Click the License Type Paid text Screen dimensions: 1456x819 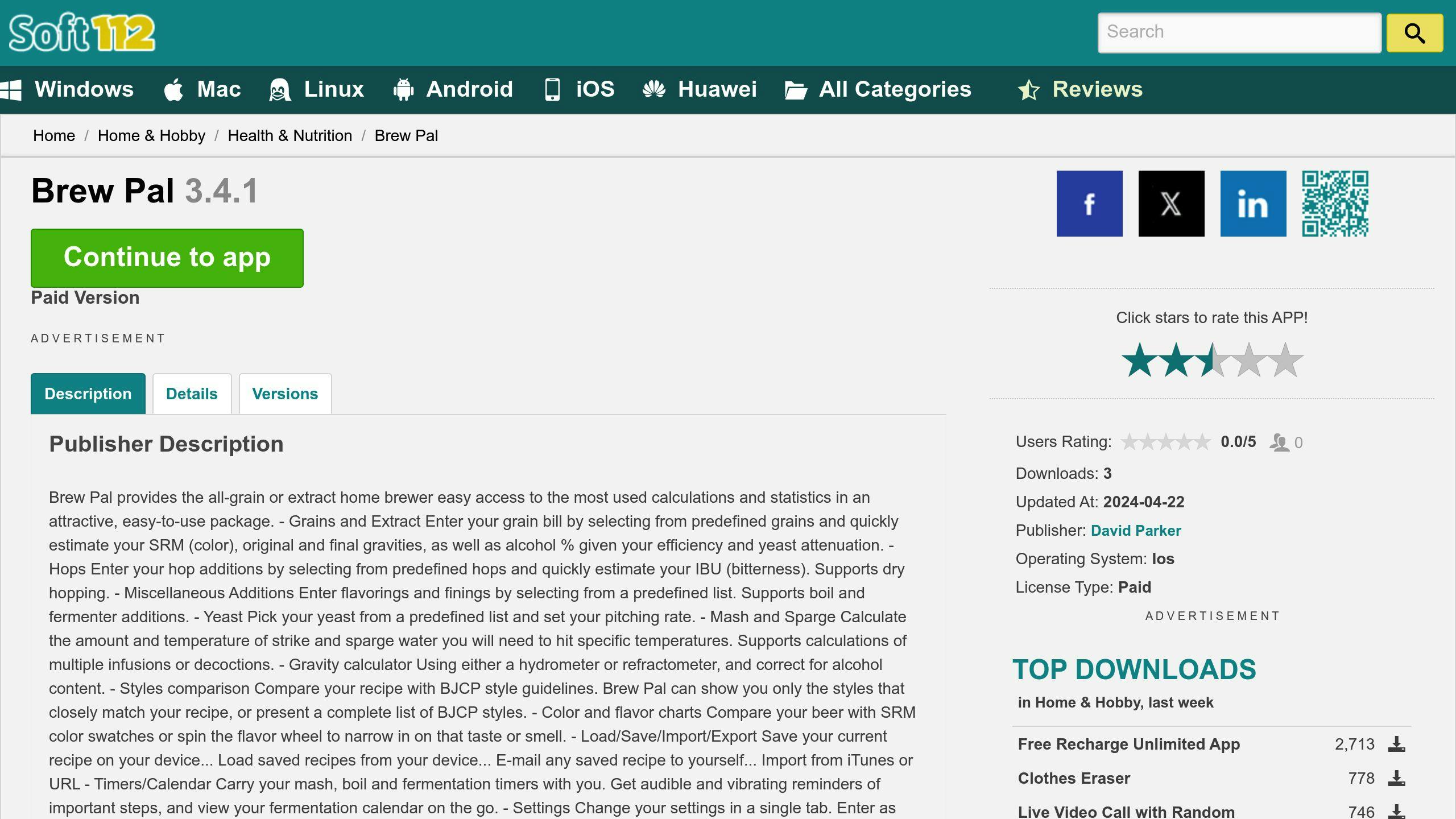click(1083, 588)
